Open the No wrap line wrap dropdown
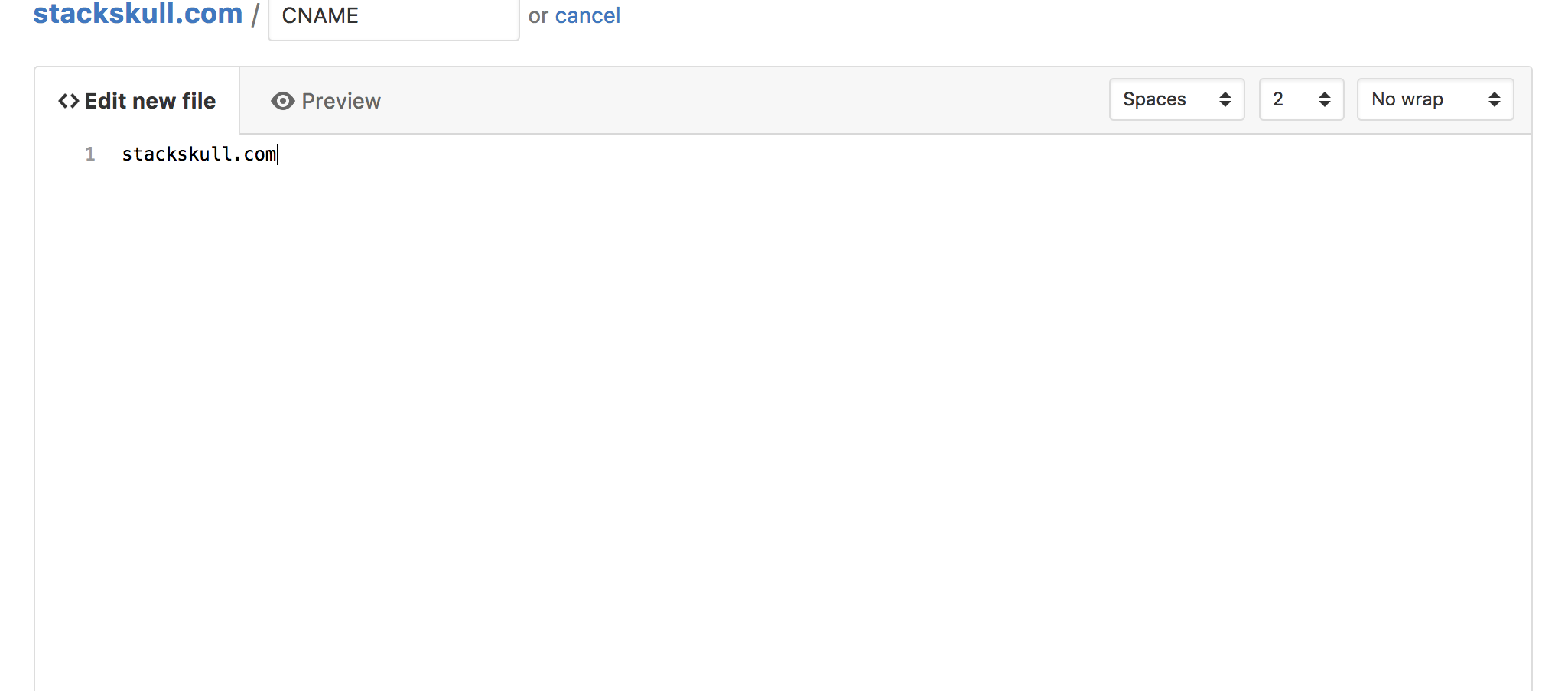 pos(1436,99)
